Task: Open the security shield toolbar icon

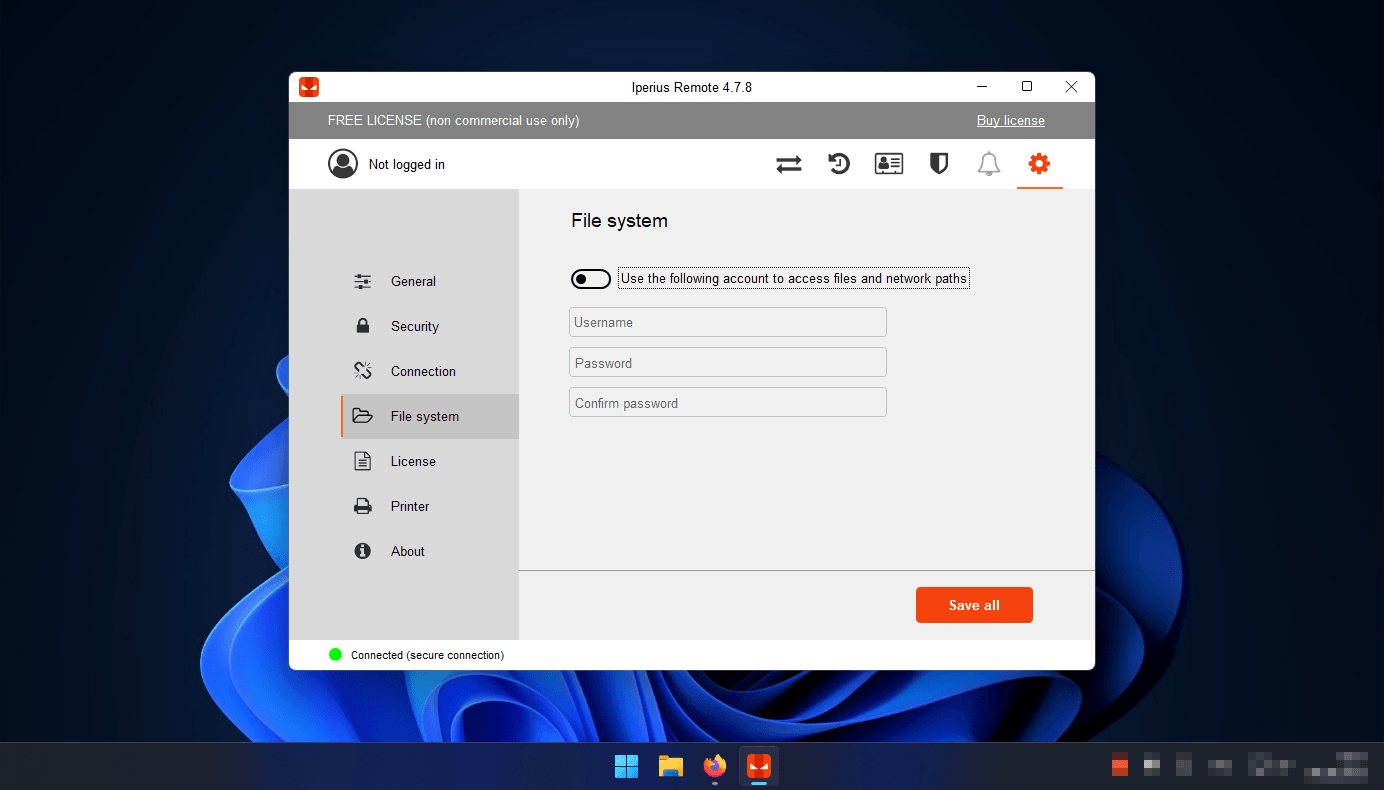Action: [939, 164]
